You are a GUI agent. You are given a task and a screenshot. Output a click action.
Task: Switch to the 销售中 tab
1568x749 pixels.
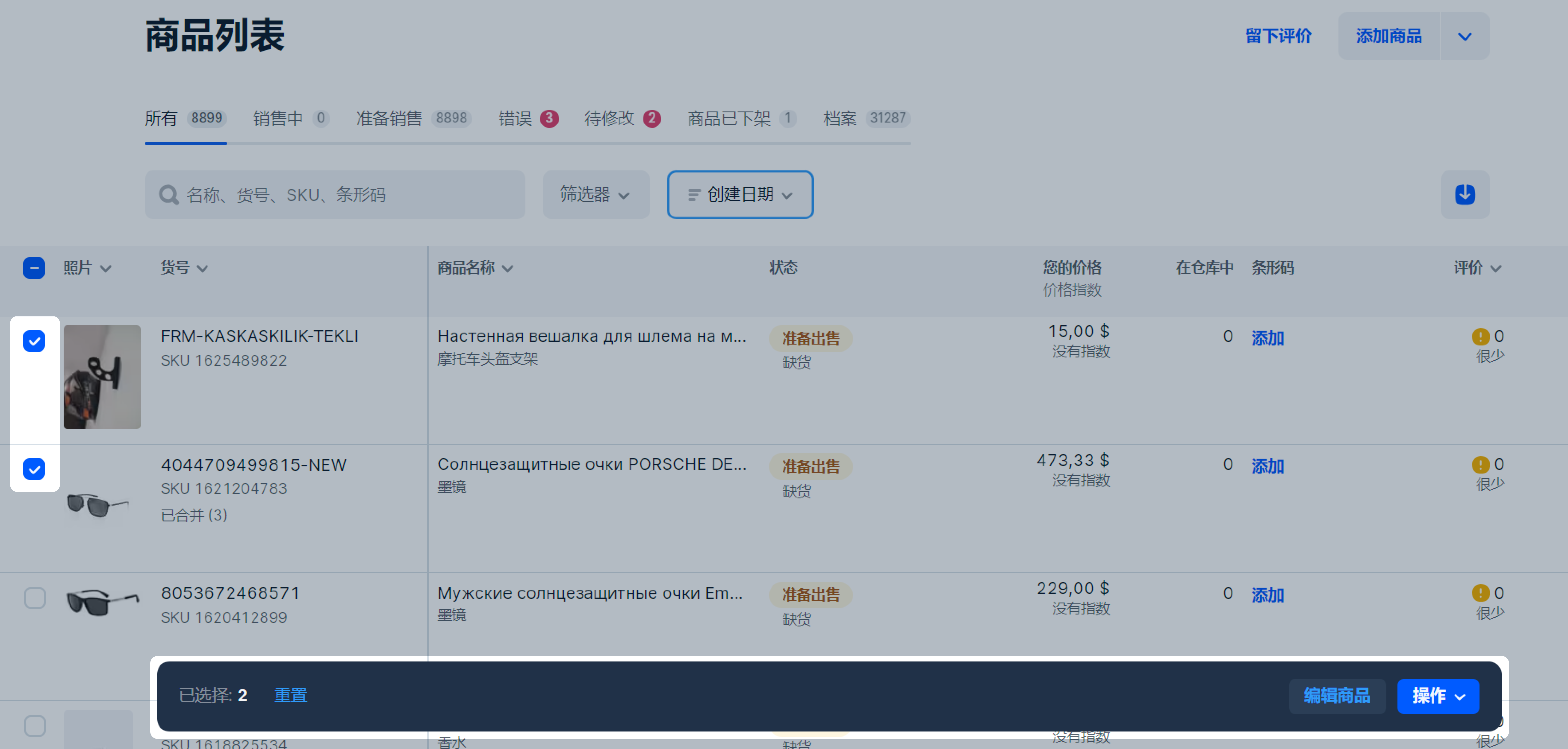coord(291,118)
